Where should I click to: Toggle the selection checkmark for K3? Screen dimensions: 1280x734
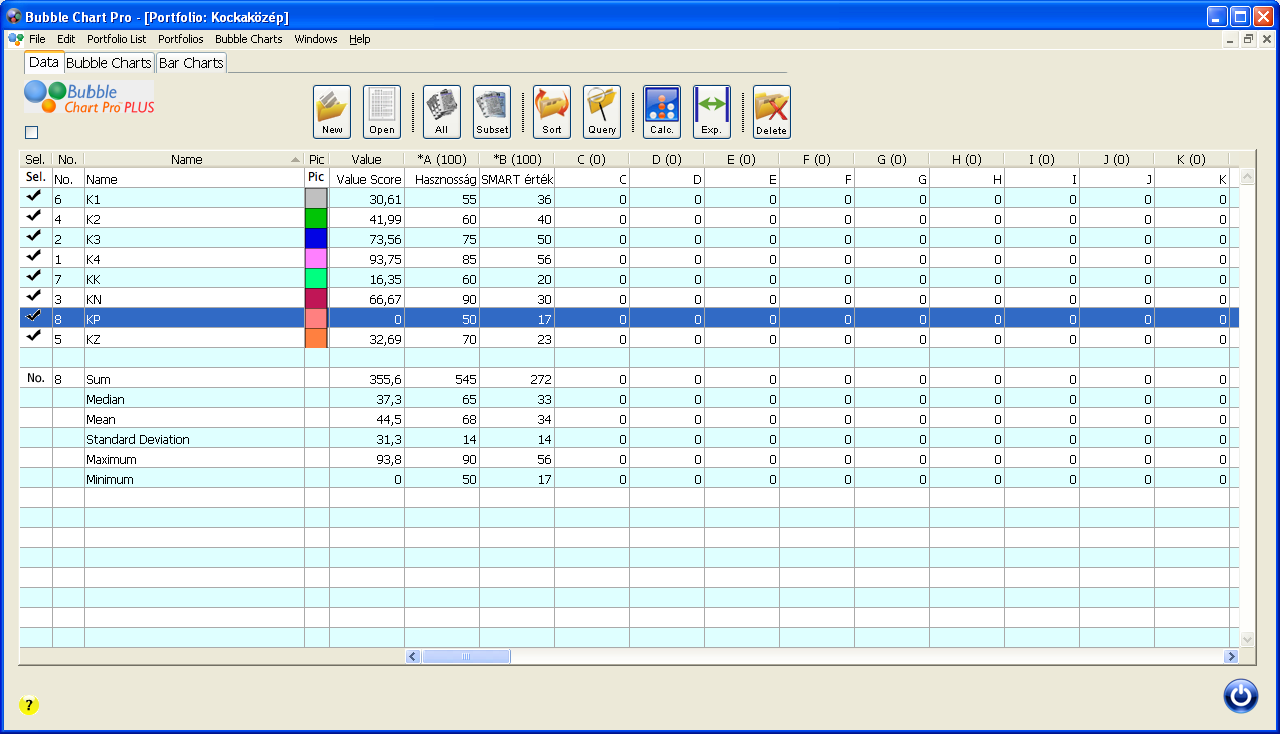[x=35, y=238]
